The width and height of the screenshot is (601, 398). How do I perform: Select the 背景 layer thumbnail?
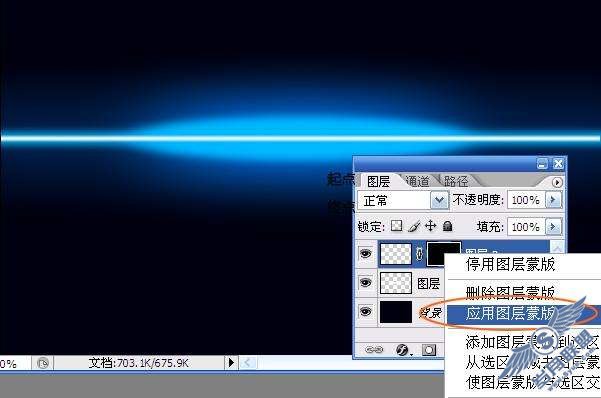pyautogui.click(x=396, y=311)
